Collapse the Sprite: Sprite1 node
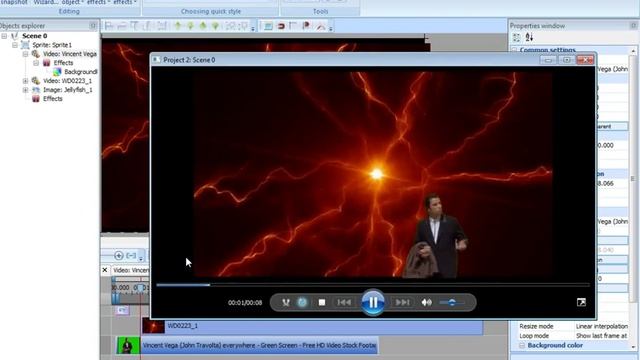640x360 pixels. [15, 45]
